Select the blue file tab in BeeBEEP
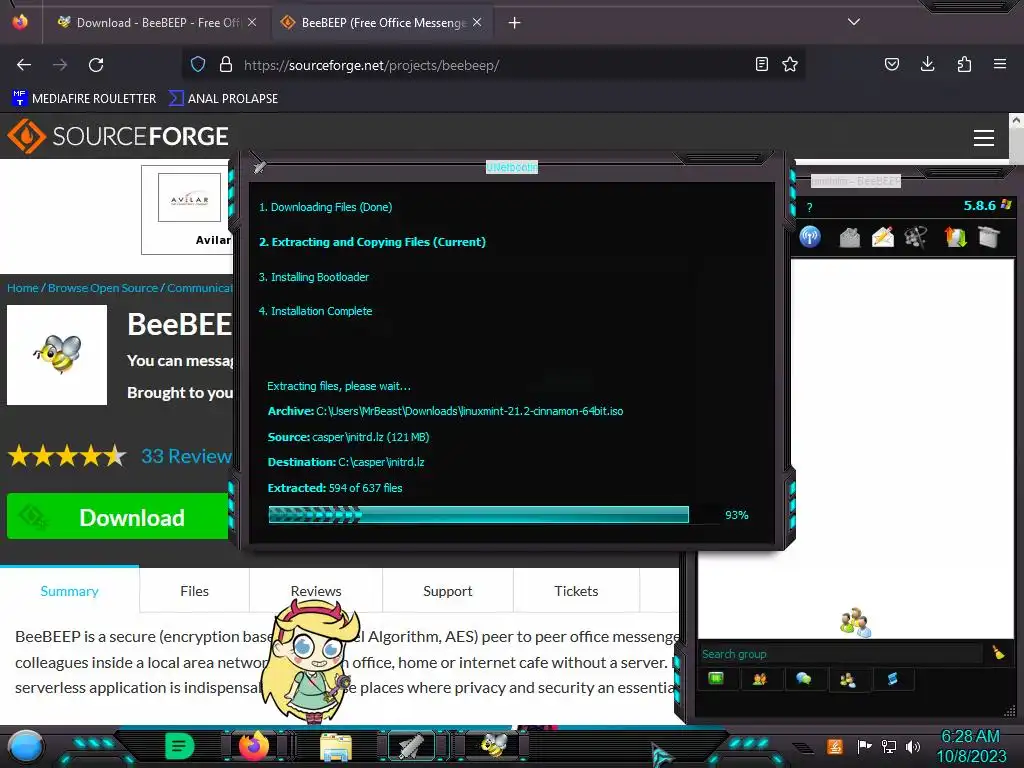Screen dimensions: 1024x768 pyautogui.click(x=892, y=679)
